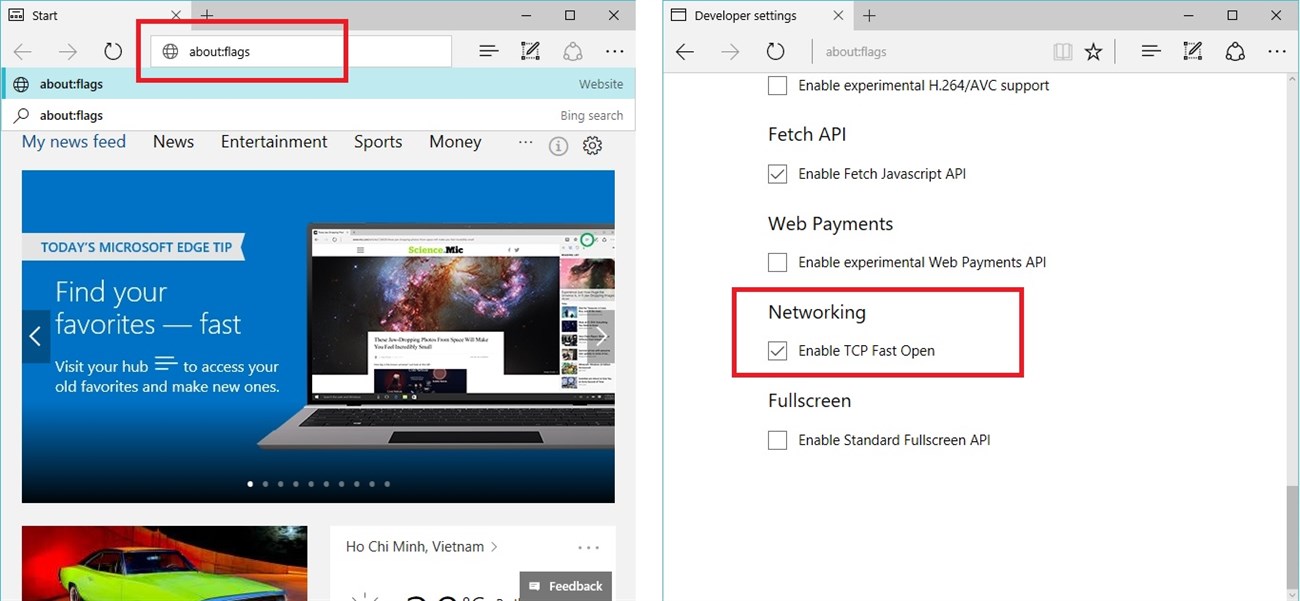This screenshot has height=601, width=1300.
Task: Toggle Enable TCP Fast Open checkbox
Action: click(x=777, y=351)
